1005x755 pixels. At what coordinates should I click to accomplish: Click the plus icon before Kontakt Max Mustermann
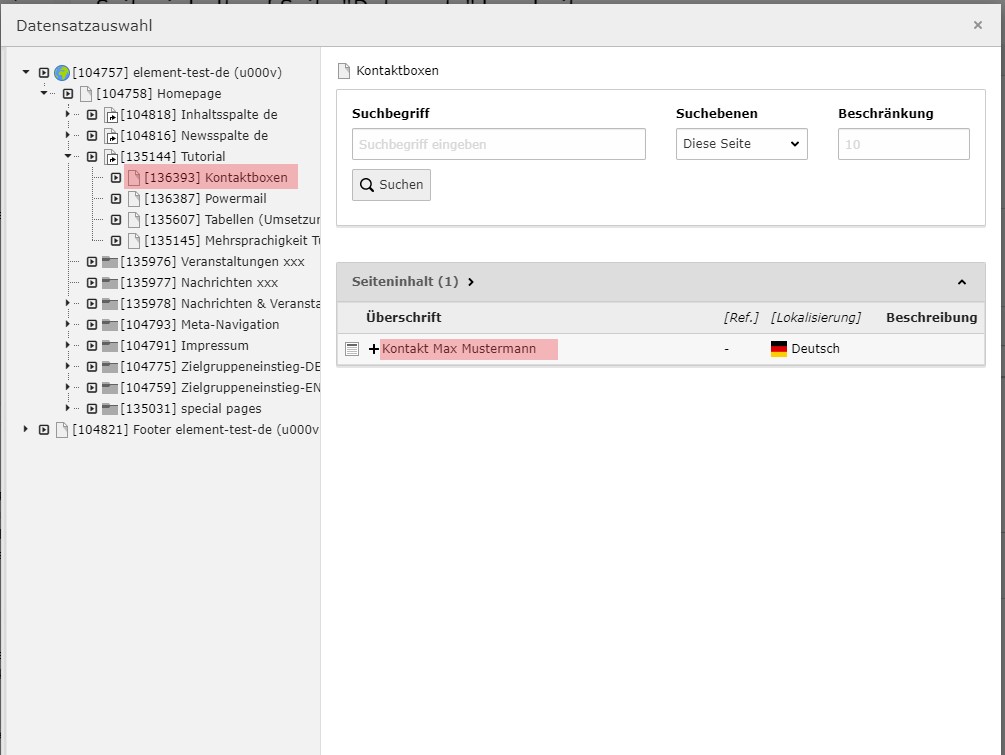374,349
